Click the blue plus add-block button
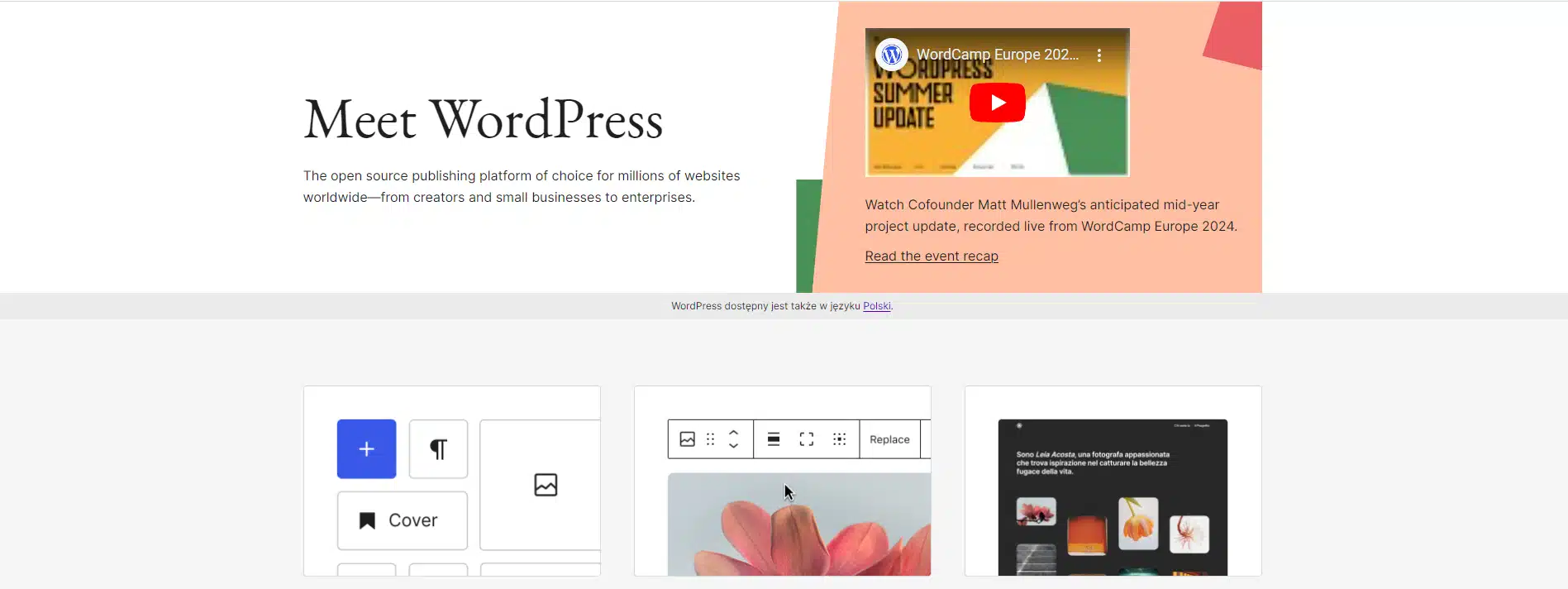 [x=366, y=449]
